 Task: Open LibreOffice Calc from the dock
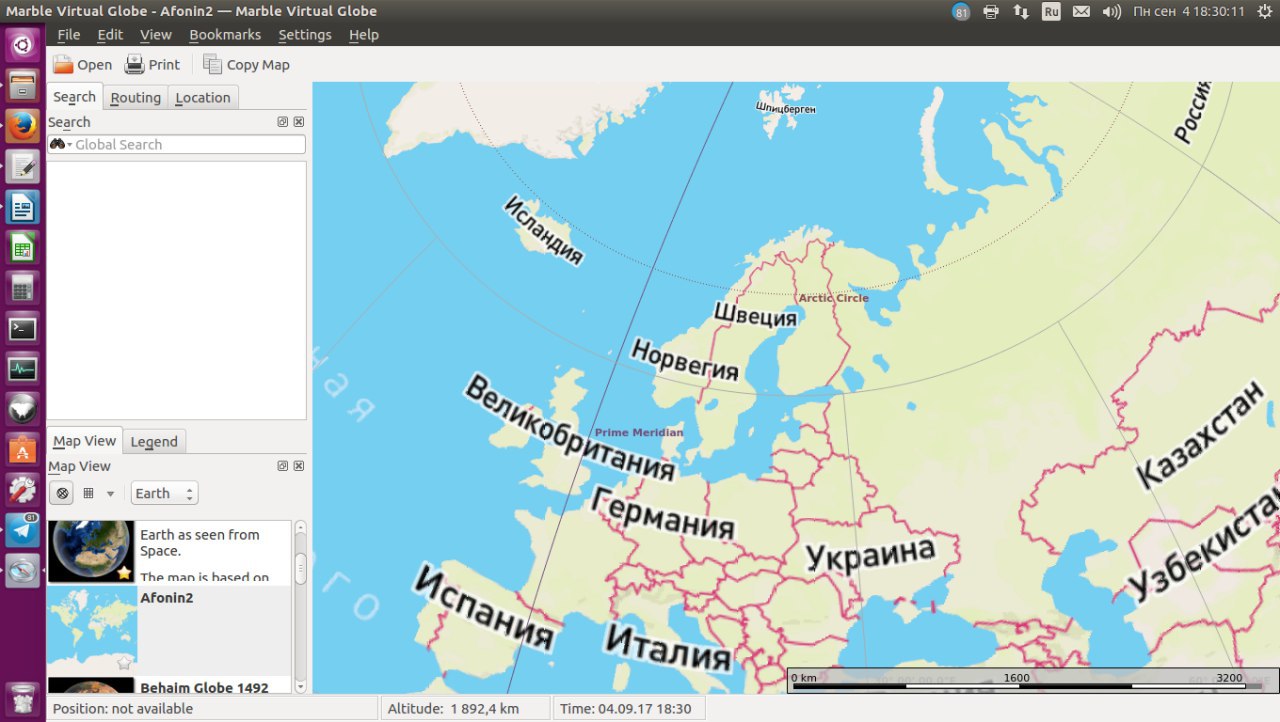[x=22, y=248]
